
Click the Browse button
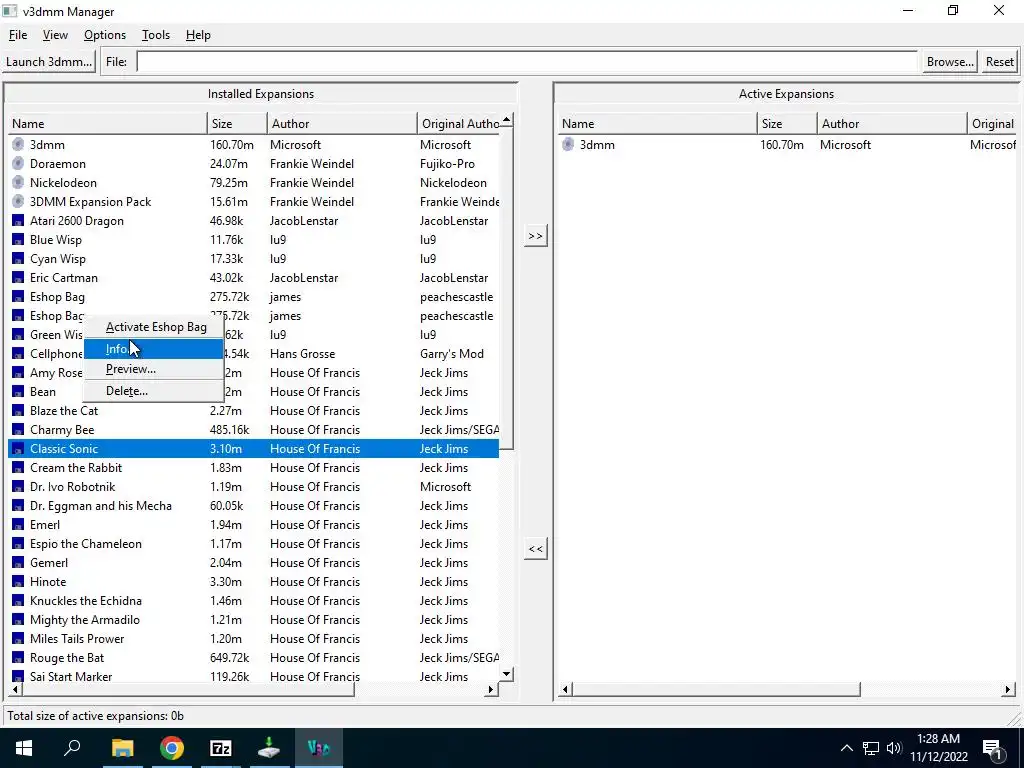pos(950,61)
